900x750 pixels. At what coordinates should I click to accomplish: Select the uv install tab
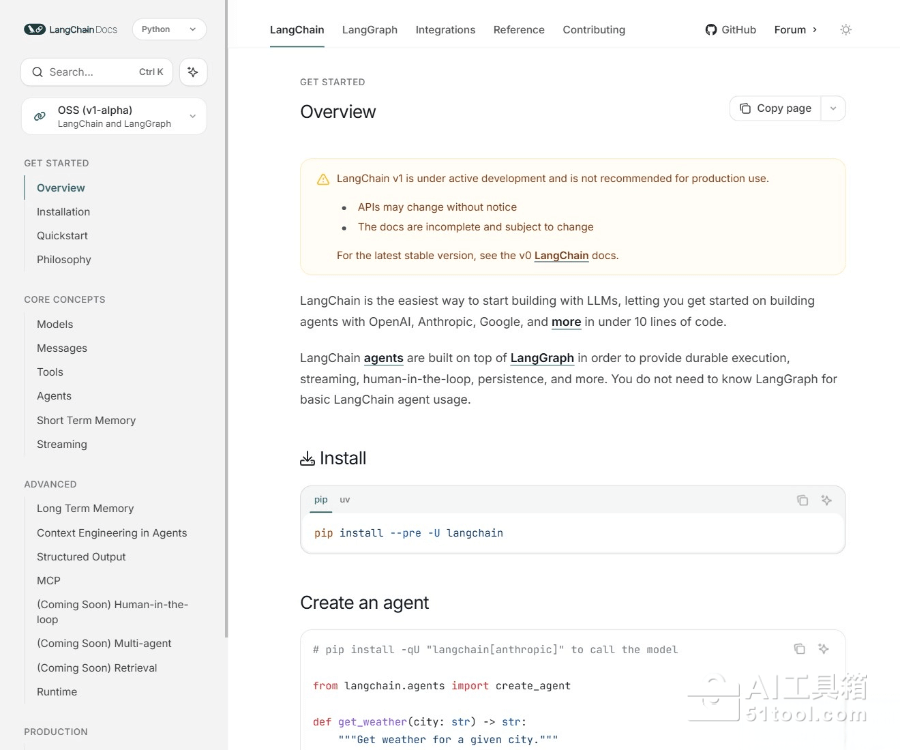[344, 500]
